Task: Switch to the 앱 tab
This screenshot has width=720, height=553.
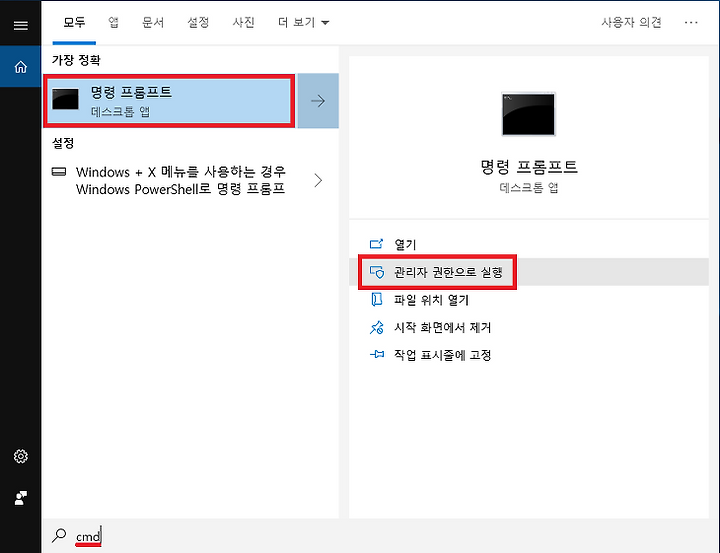Action: click(x=113, y=22)
